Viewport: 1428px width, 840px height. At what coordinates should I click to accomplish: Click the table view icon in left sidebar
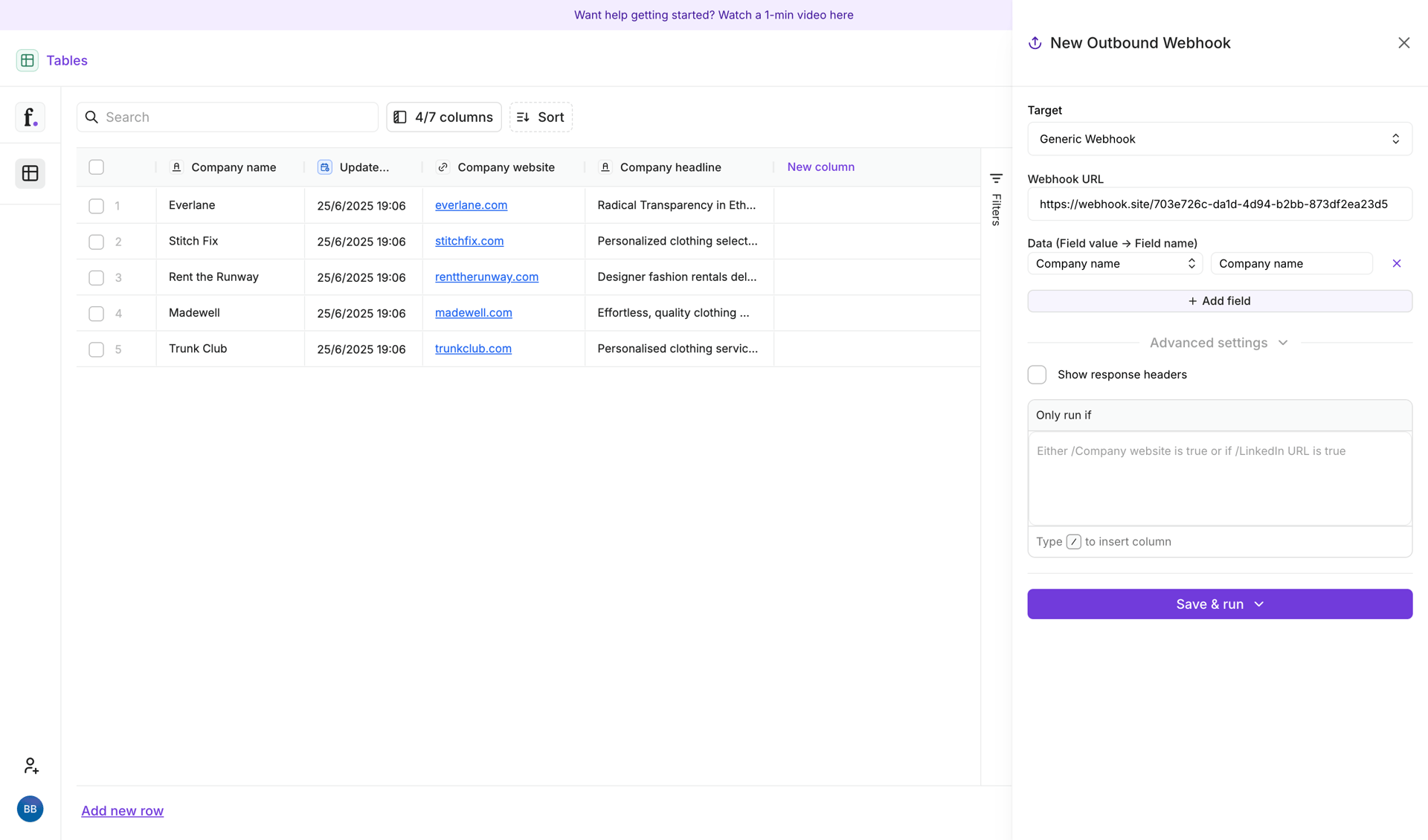[30, 173]
